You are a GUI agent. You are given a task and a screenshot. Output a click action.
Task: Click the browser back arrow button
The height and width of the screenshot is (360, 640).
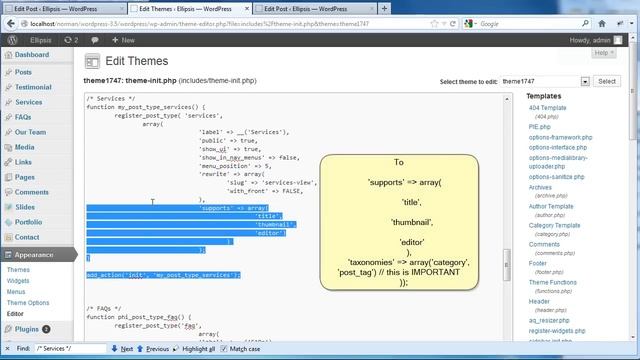[x=11, y=24]
